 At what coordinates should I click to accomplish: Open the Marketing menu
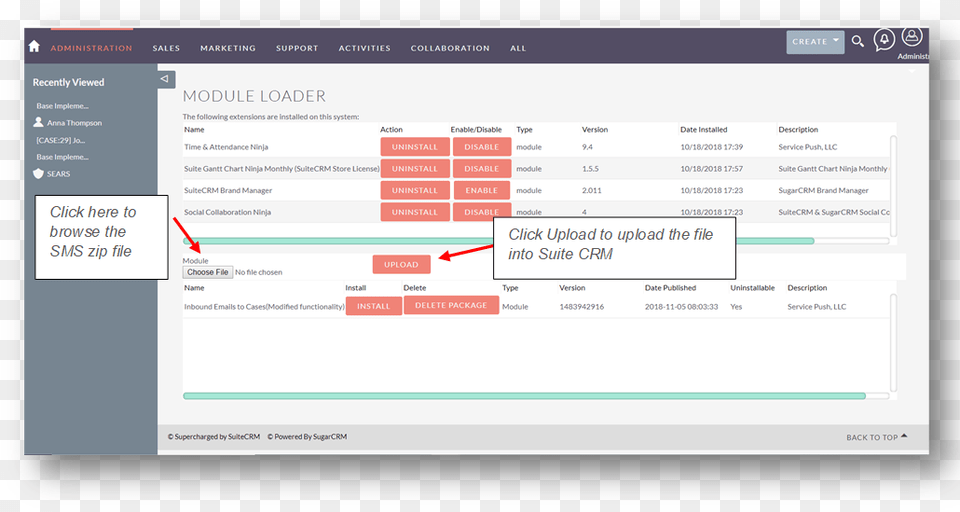[x=228, y=48]
